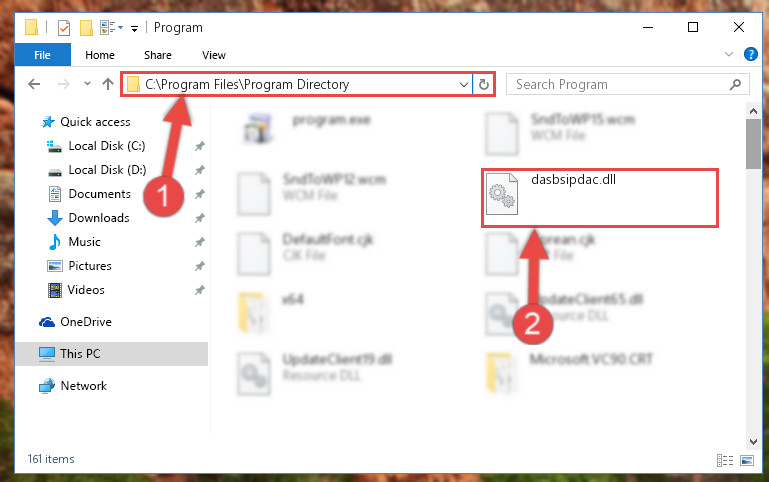
Task: Open the address bar history dropdown
Action: (x=463, y=84)
